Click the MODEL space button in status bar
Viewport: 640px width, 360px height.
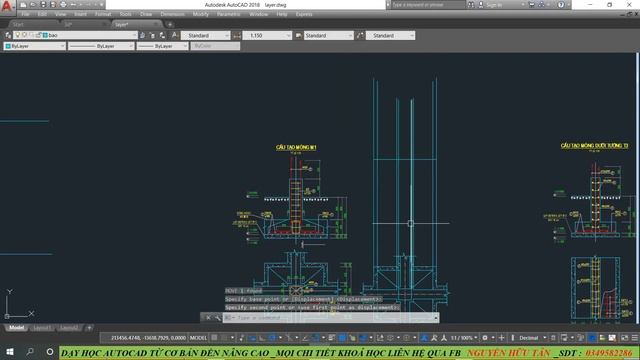click(x=198, y=338)
